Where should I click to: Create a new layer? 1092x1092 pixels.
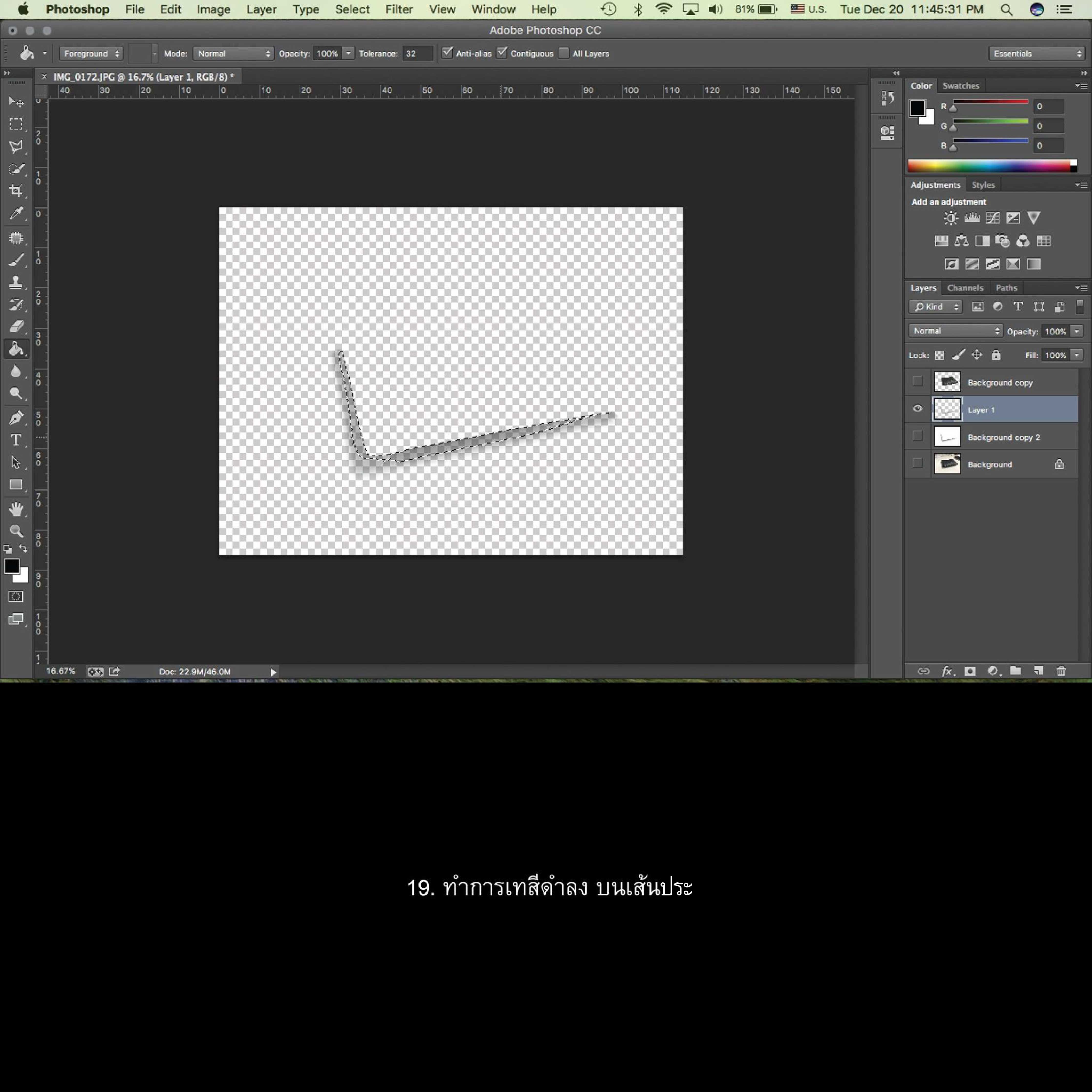point(1038,671)
